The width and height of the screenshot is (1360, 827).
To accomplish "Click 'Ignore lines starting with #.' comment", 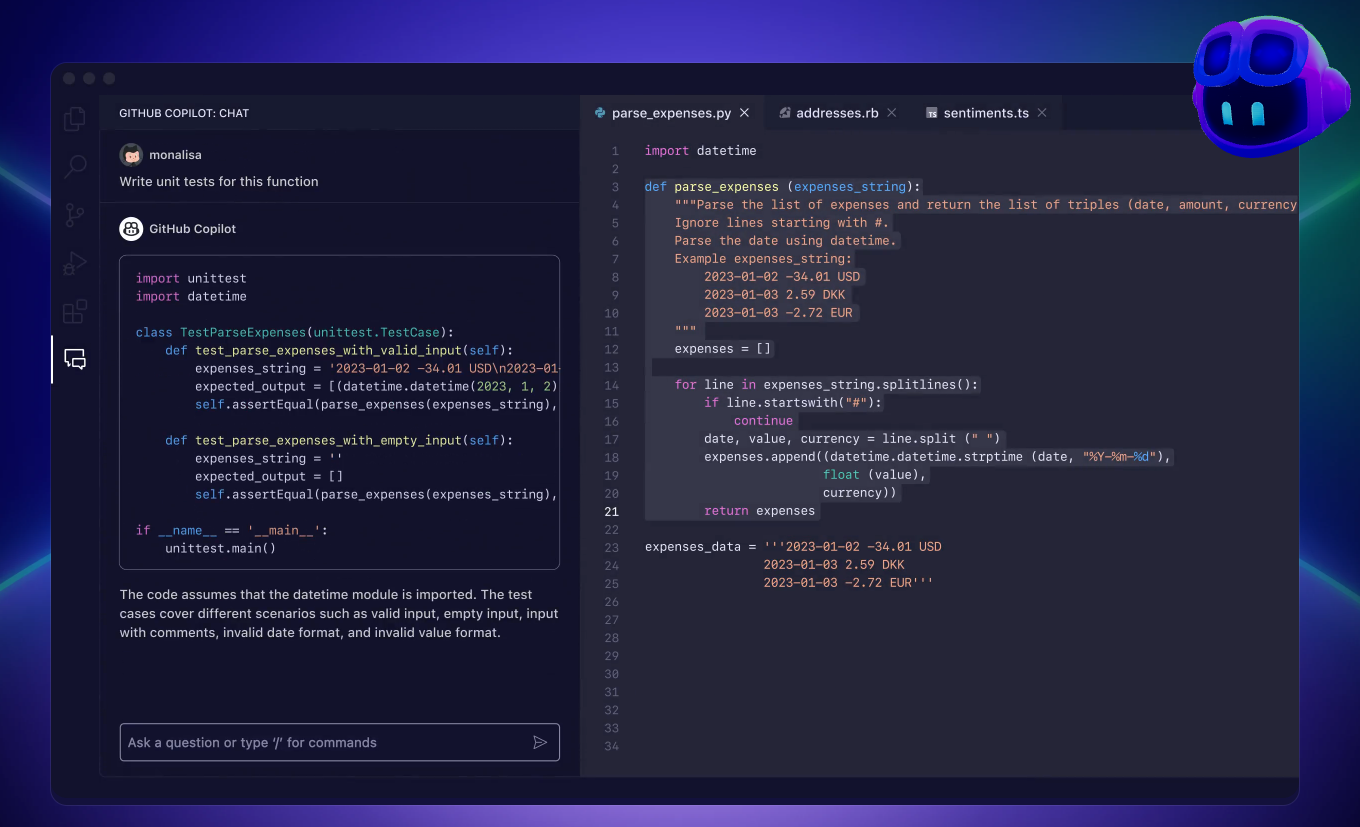I will 781,223.
